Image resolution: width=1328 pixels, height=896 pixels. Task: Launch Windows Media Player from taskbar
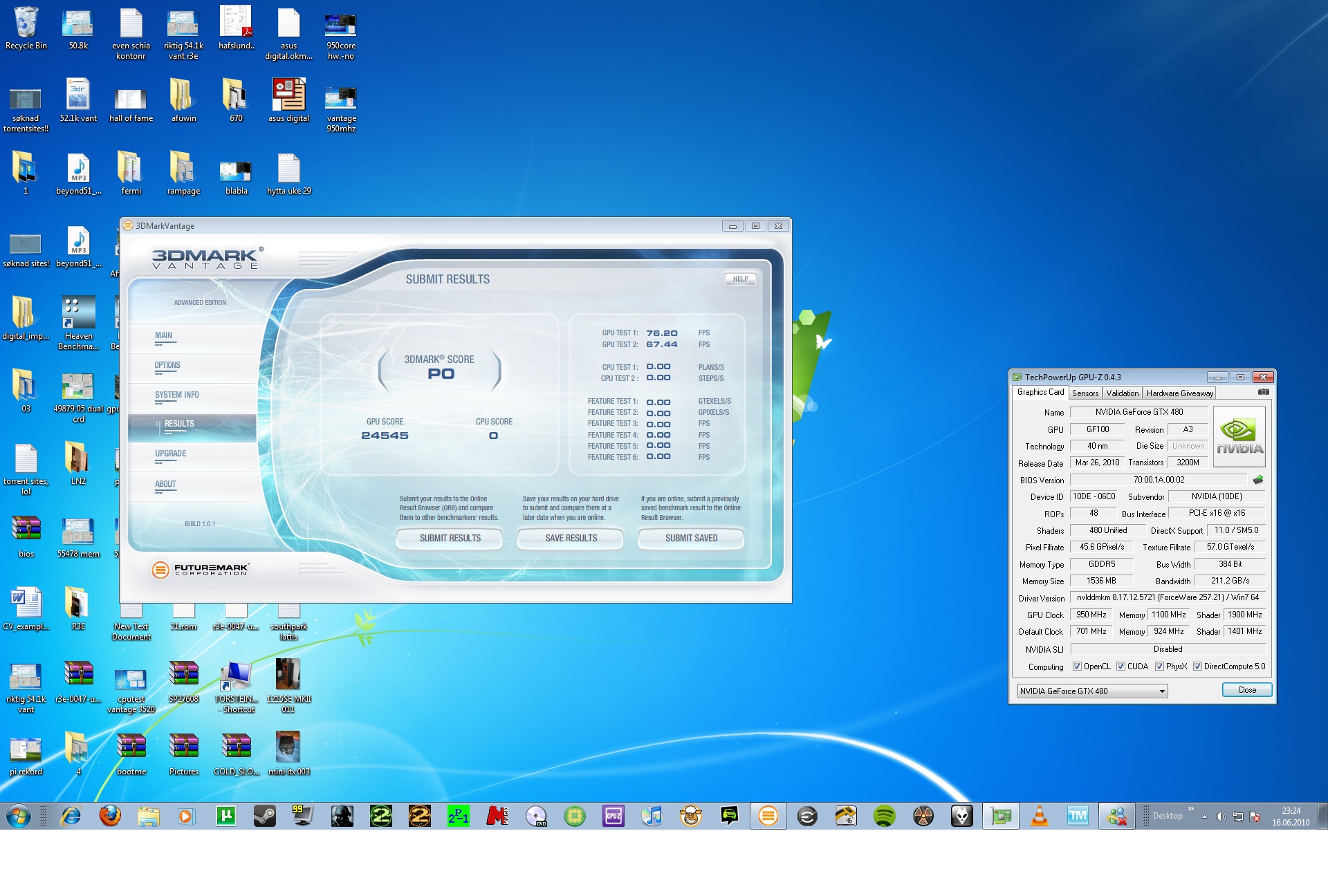click(x=187, y=816)
